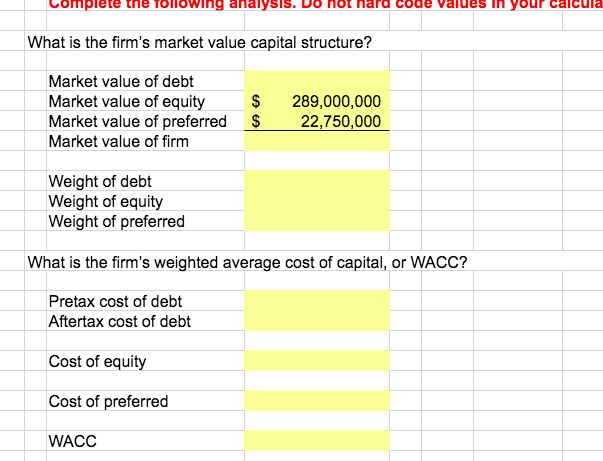603x461 pixels.
Task: Click the 'Weight of debt' label
Action: point(100,181)
